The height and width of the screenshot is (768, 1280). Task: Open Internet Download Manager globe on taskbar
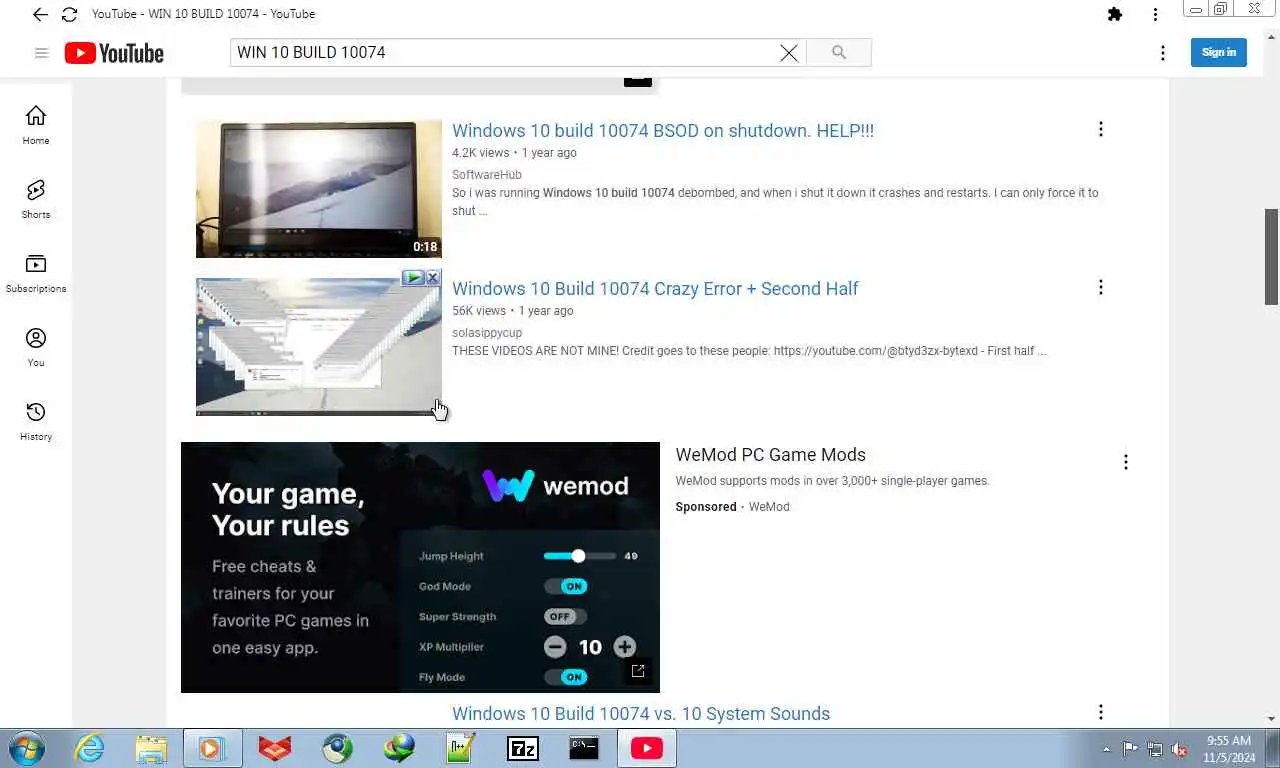coord(399,749)
